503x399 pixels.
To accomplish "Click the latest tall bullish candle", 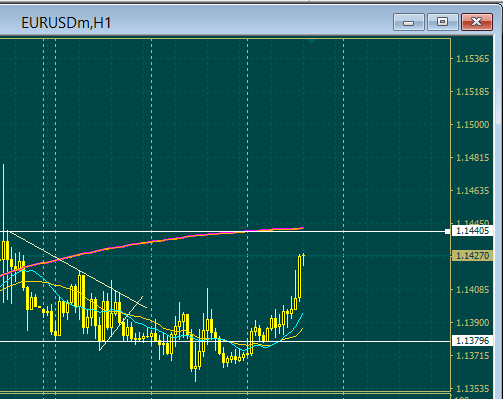I will point(299,277).
